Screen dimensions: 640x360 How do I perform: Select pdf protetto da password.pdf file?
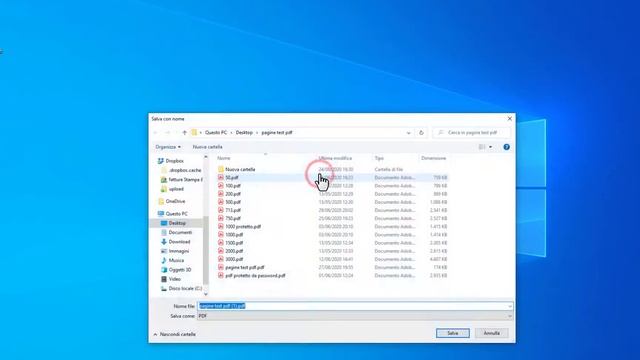point(255,276)
